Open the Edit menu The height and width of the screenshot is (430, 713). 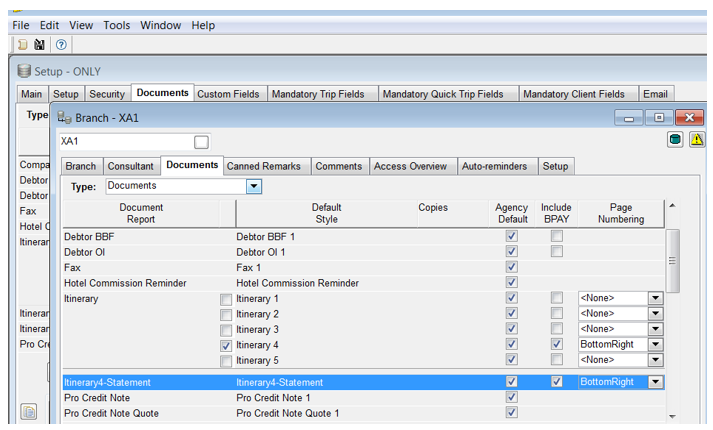[49, 25]
